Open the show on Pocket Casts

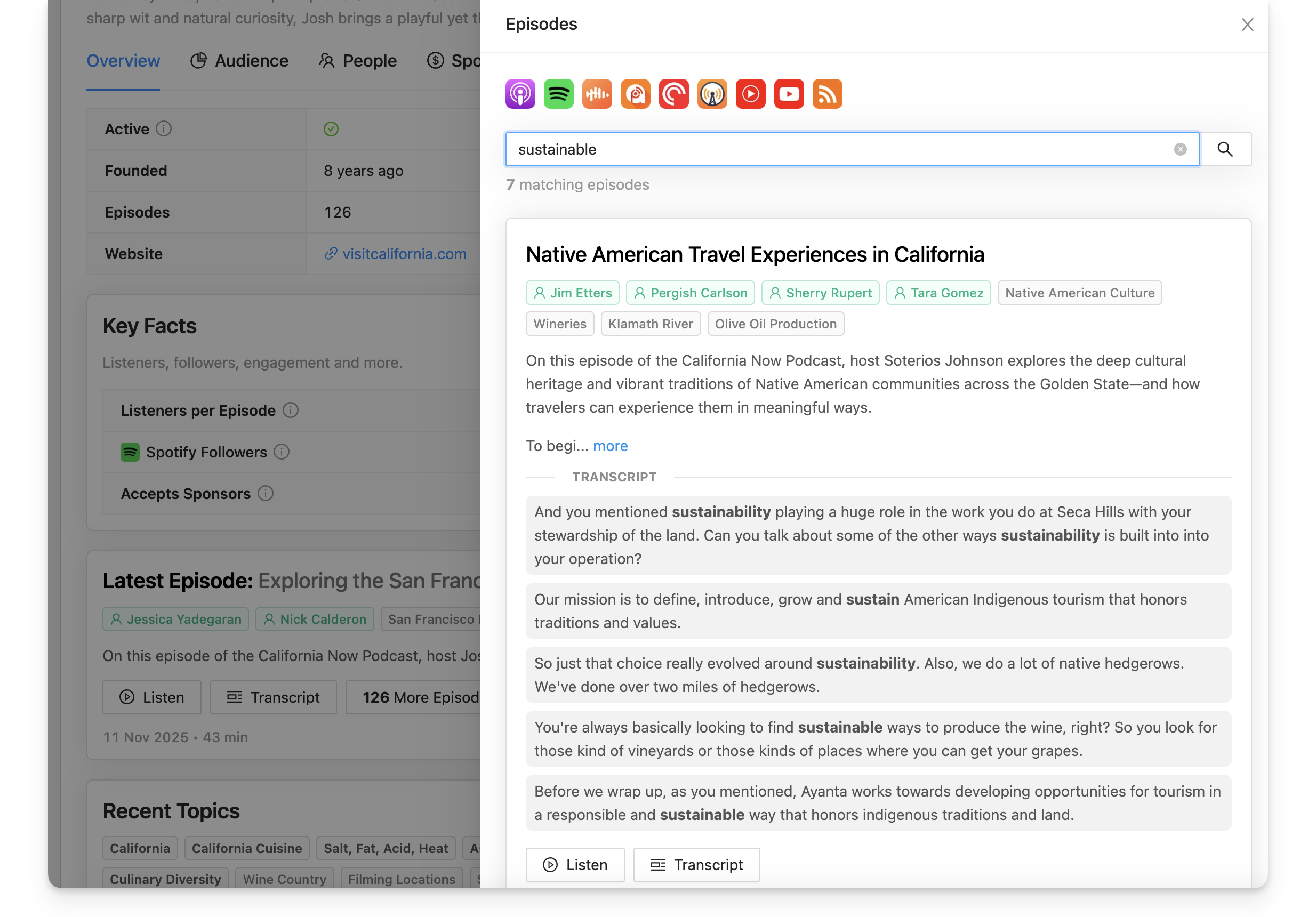pyautogui.click(x=673, y=93)
